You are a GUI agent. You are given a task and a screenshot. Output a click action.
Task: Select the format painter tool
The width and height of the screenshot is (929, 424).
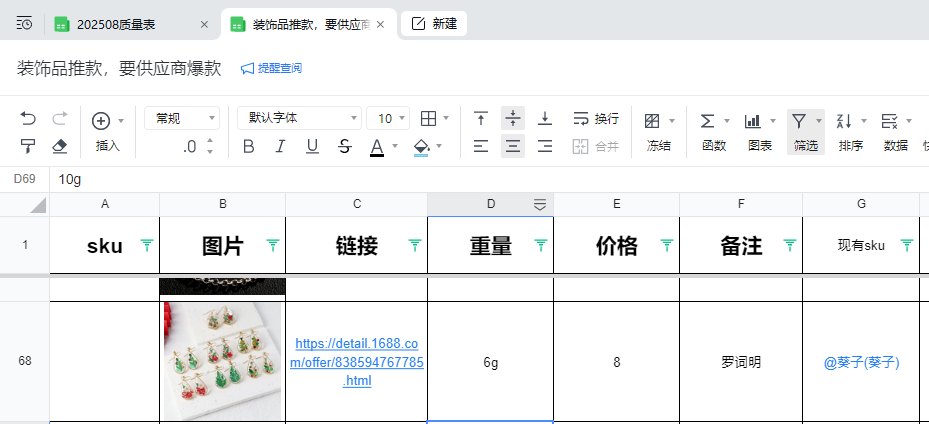click(x=28, y=147)
